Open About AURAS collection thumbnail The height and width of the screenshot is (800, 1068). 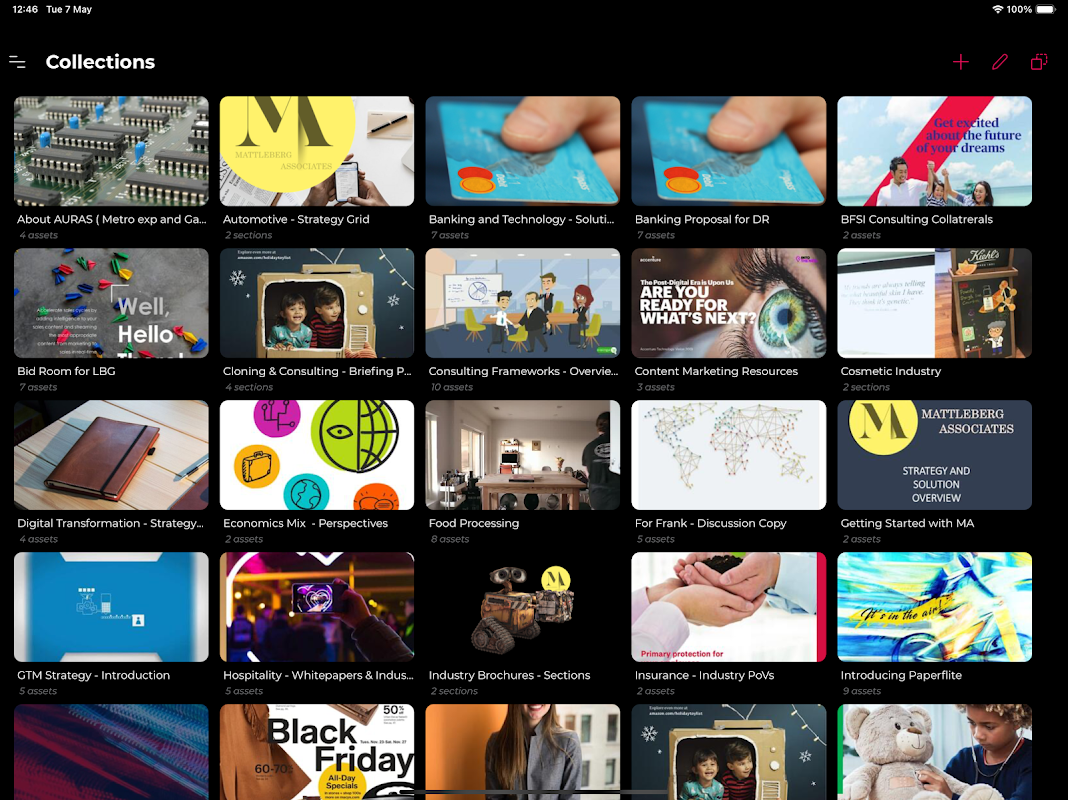111,151
